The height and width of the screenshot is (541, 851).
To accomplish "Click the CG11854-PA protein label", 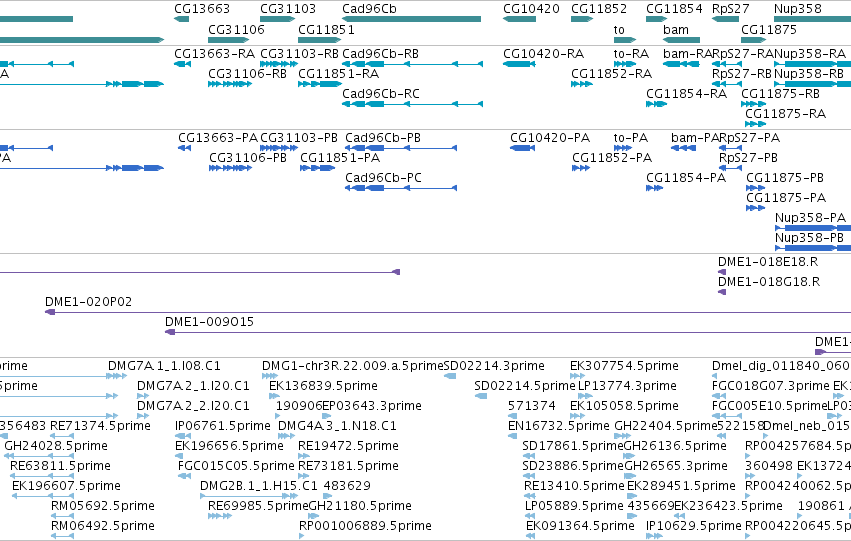I will [x=686, y=178].
